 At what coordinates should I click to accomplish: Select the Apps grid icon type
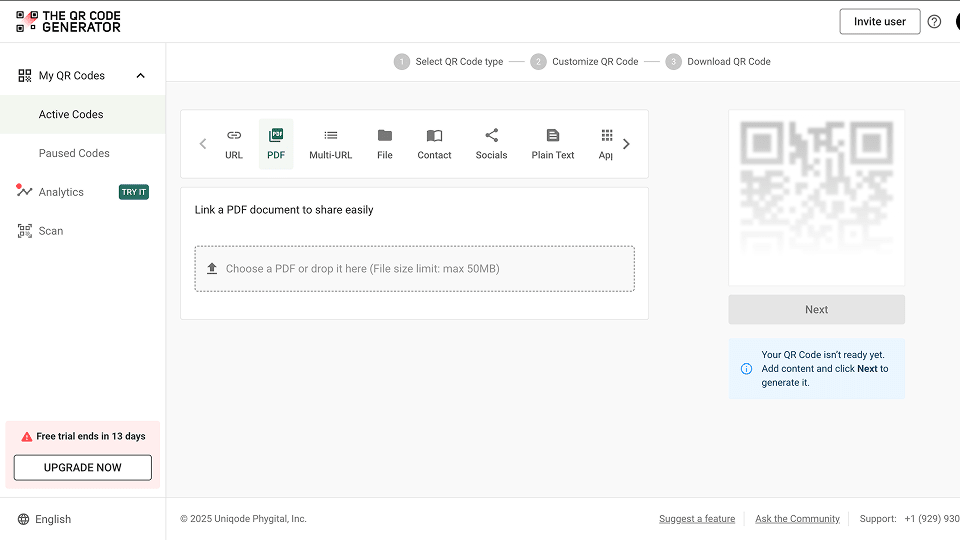click(x=607, y=135)
